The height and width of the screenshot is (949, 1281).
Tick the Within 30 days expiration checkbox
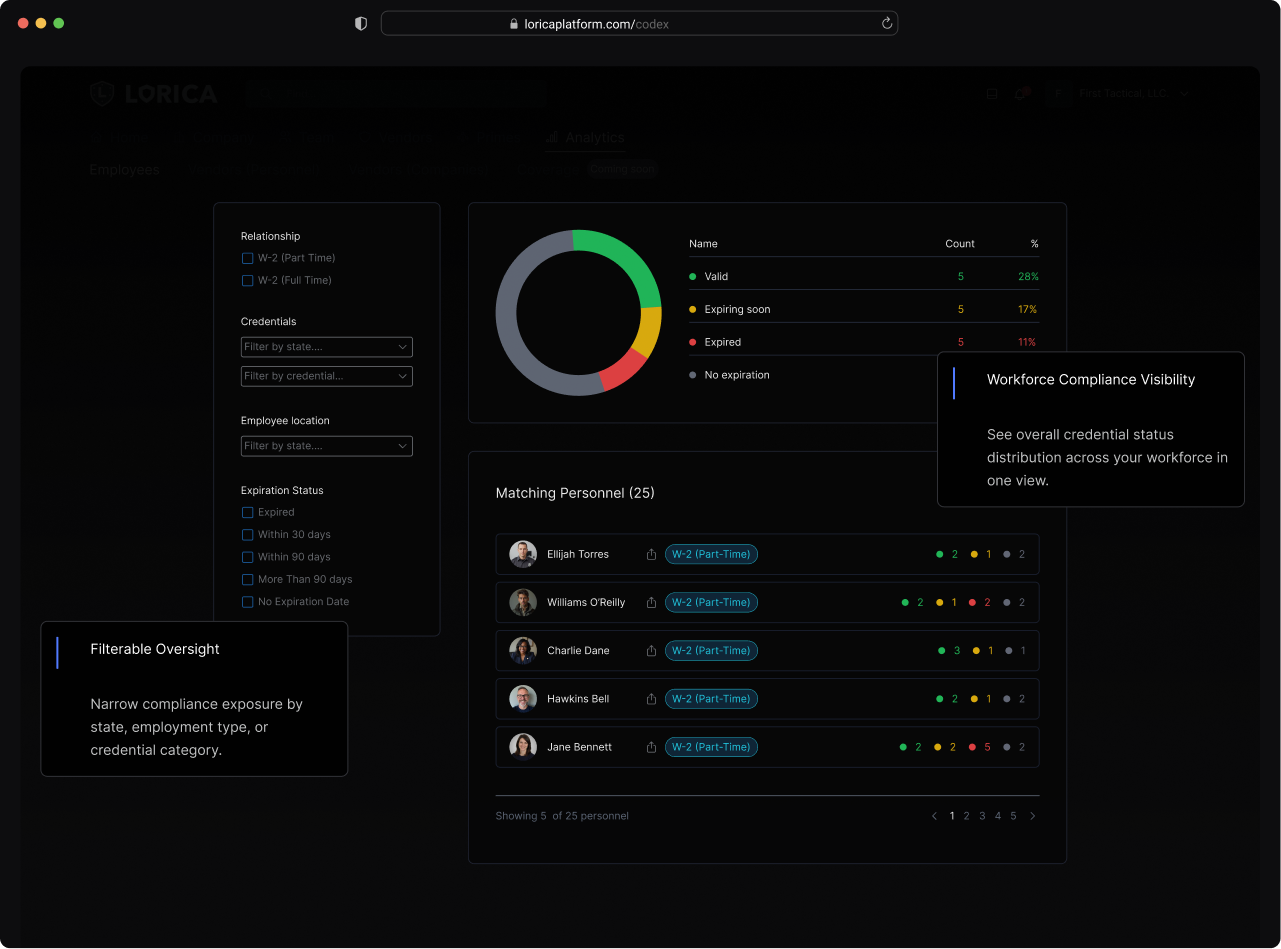(248, 535)
